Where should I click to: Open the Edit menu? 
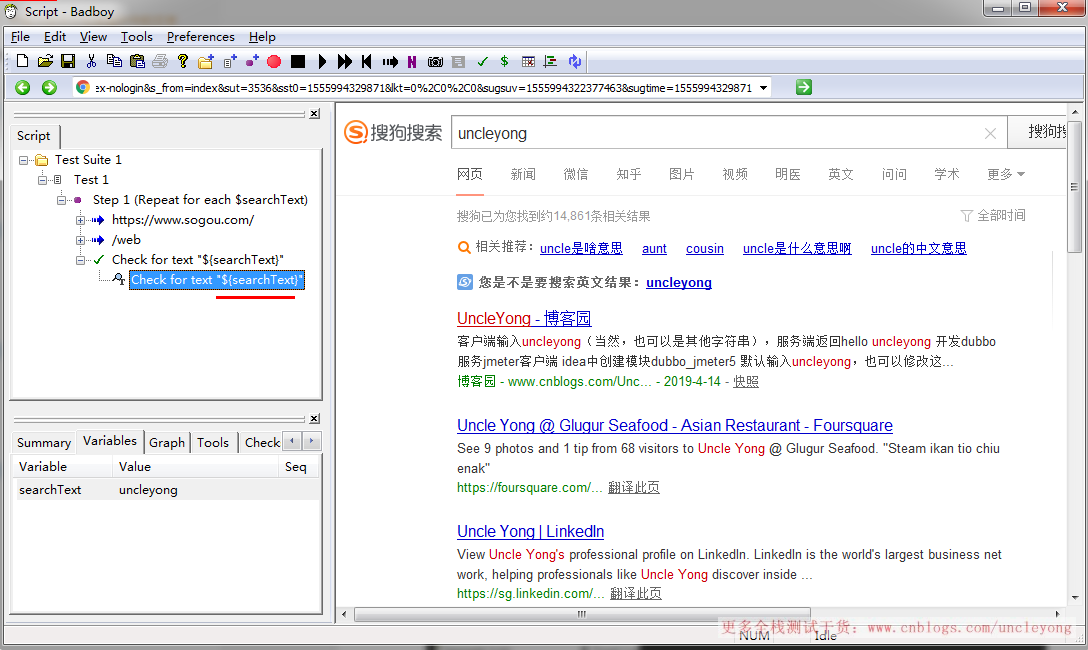(55, 37)
